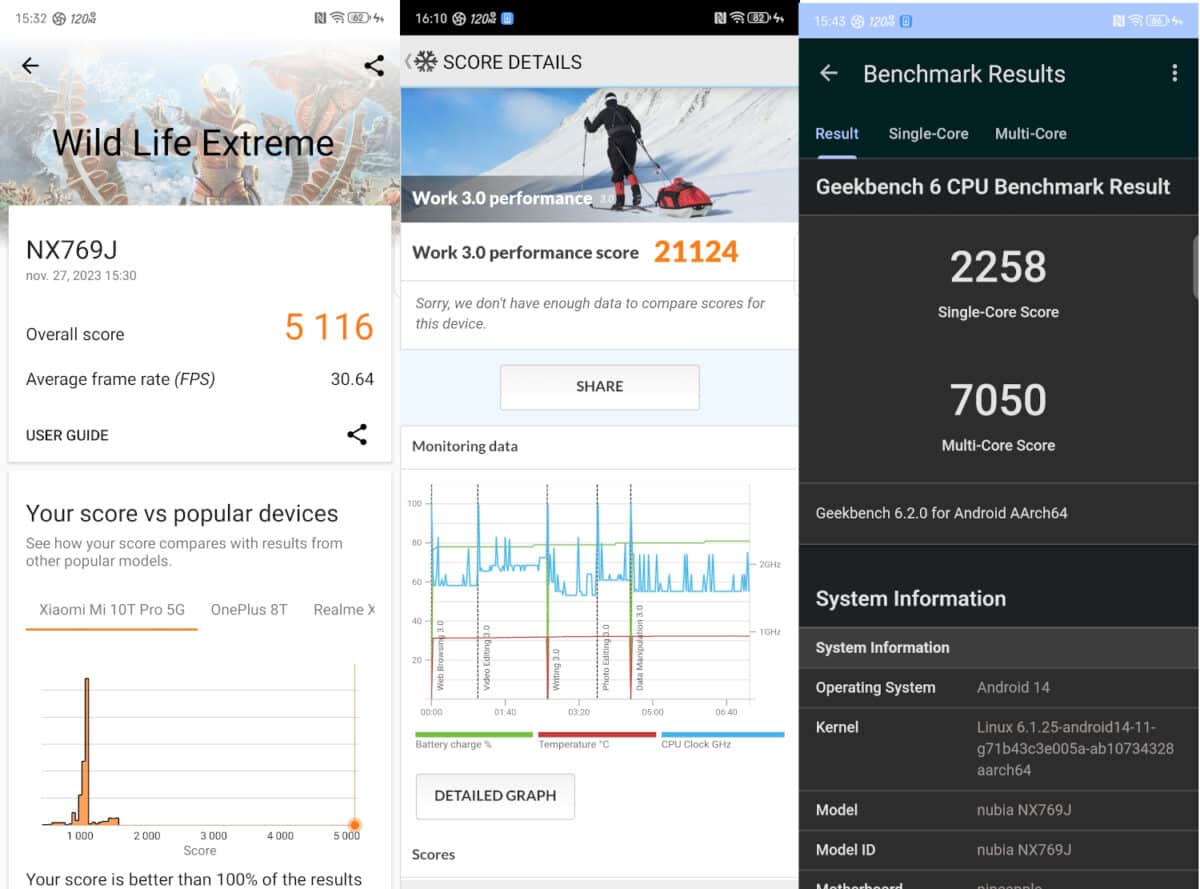
Task: Click the Android 14 operating system value
Action: coord(1013,687)
